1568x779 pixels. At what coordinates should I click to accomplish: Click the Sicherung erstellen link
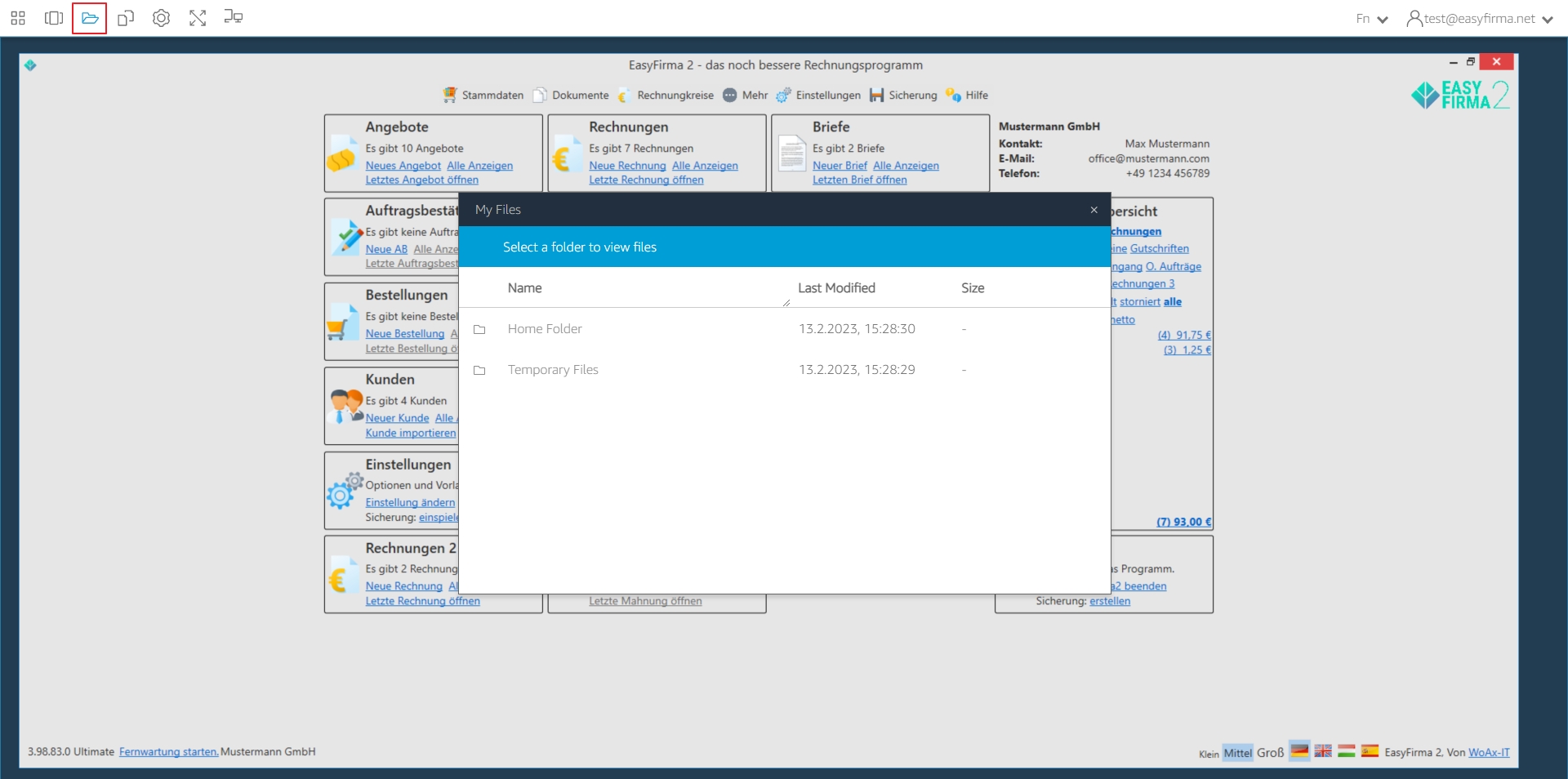tap(1110, 602)
